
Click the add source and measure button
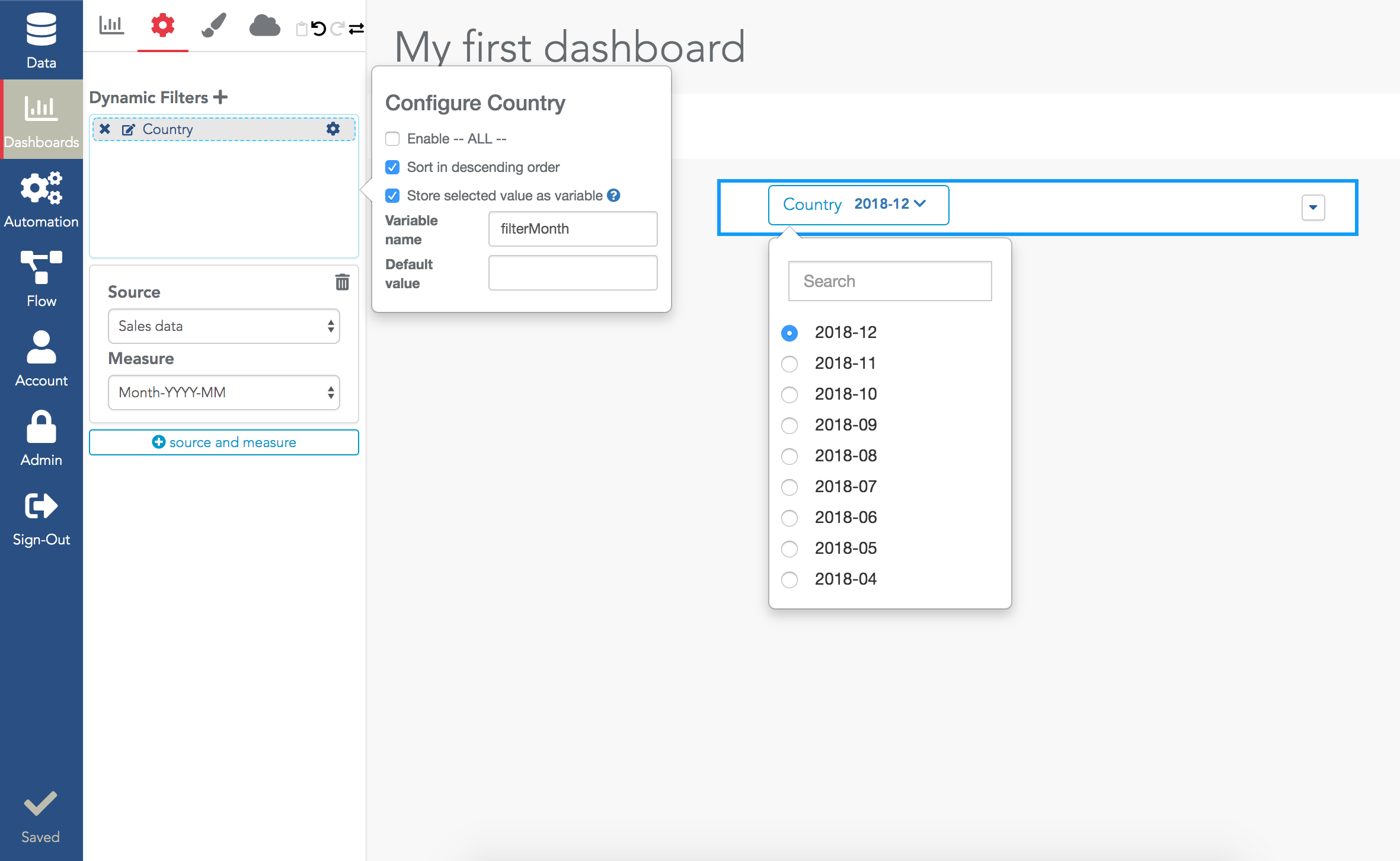pos(223,442)
